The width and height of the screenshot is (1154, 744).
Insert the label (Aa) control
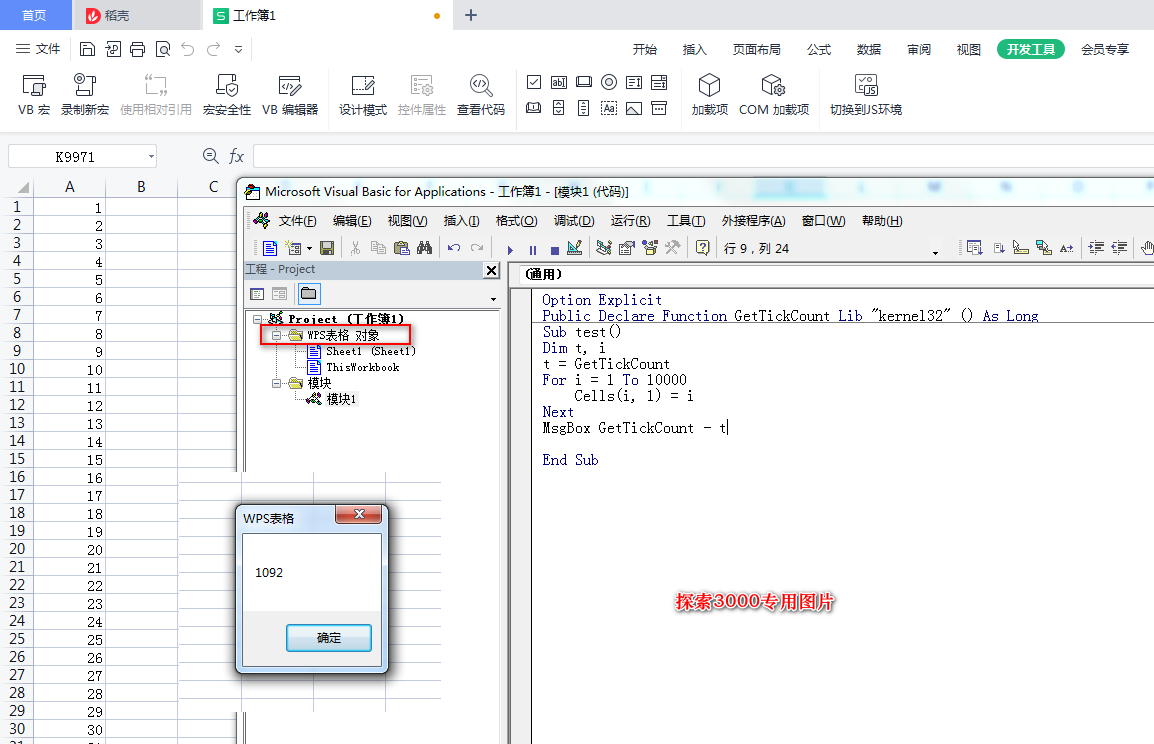click(x=609, y=108)
